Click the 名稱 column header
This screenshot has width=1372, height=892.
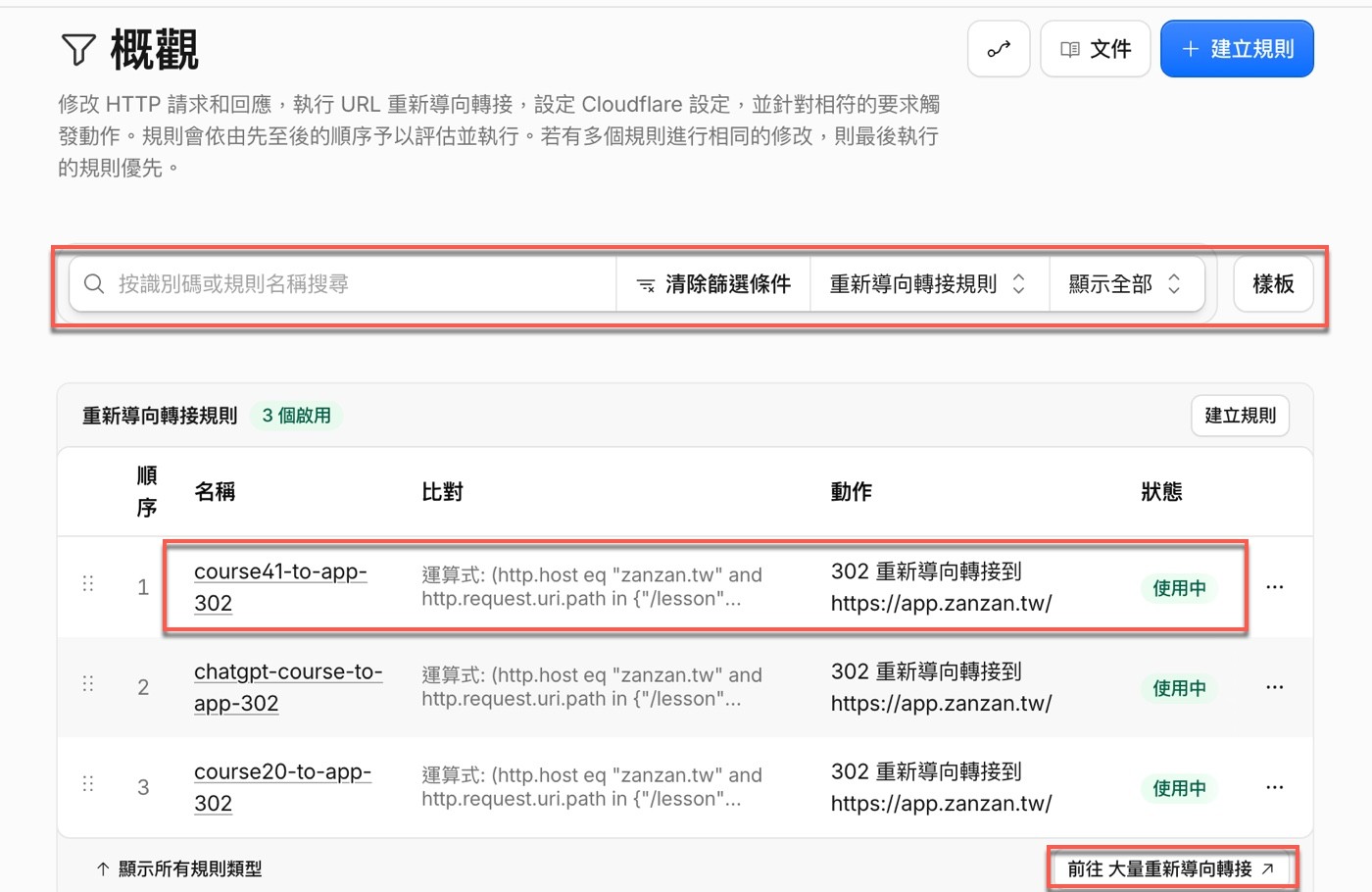pyautogui.click(x=215, y=491)
